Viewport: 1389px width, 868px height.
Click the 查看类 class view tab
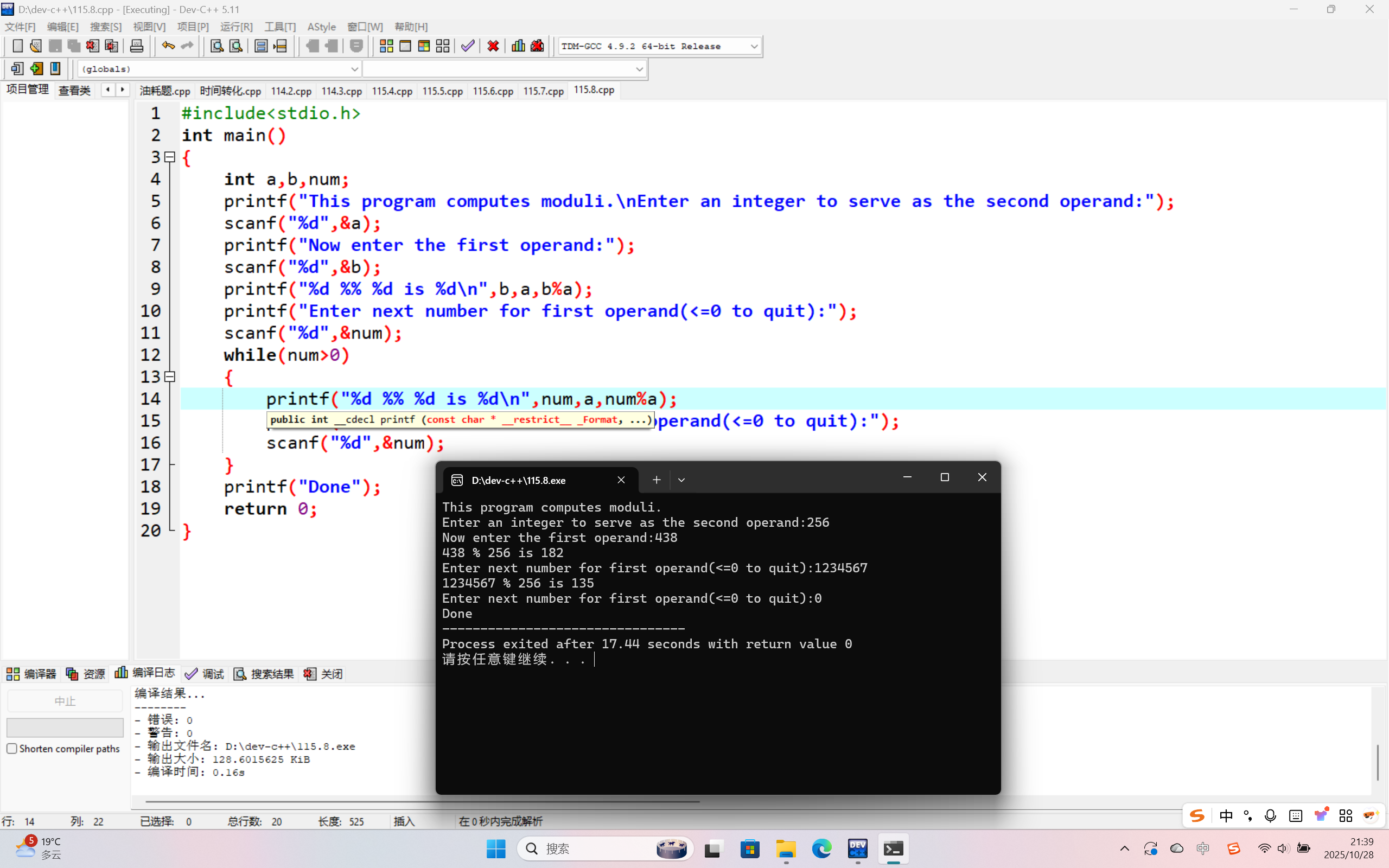[x=75, y=91]
